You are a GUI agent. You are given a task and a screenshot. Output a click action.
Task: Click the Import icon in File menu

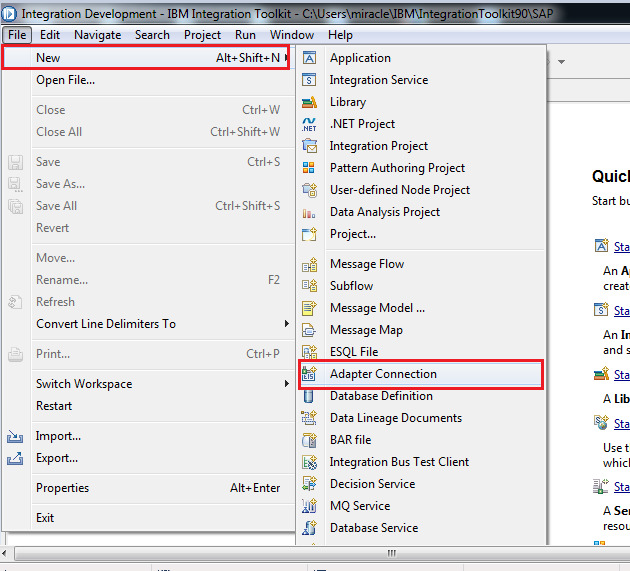[15, 436]
